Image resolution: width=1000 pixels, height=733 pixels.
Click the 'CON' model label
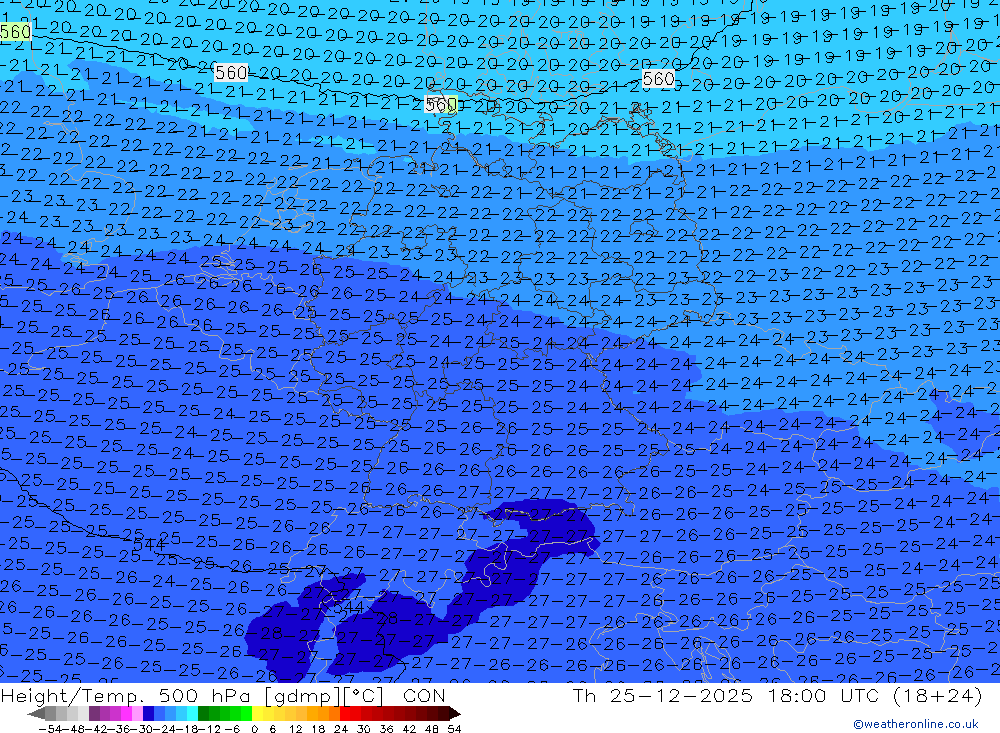424,696
